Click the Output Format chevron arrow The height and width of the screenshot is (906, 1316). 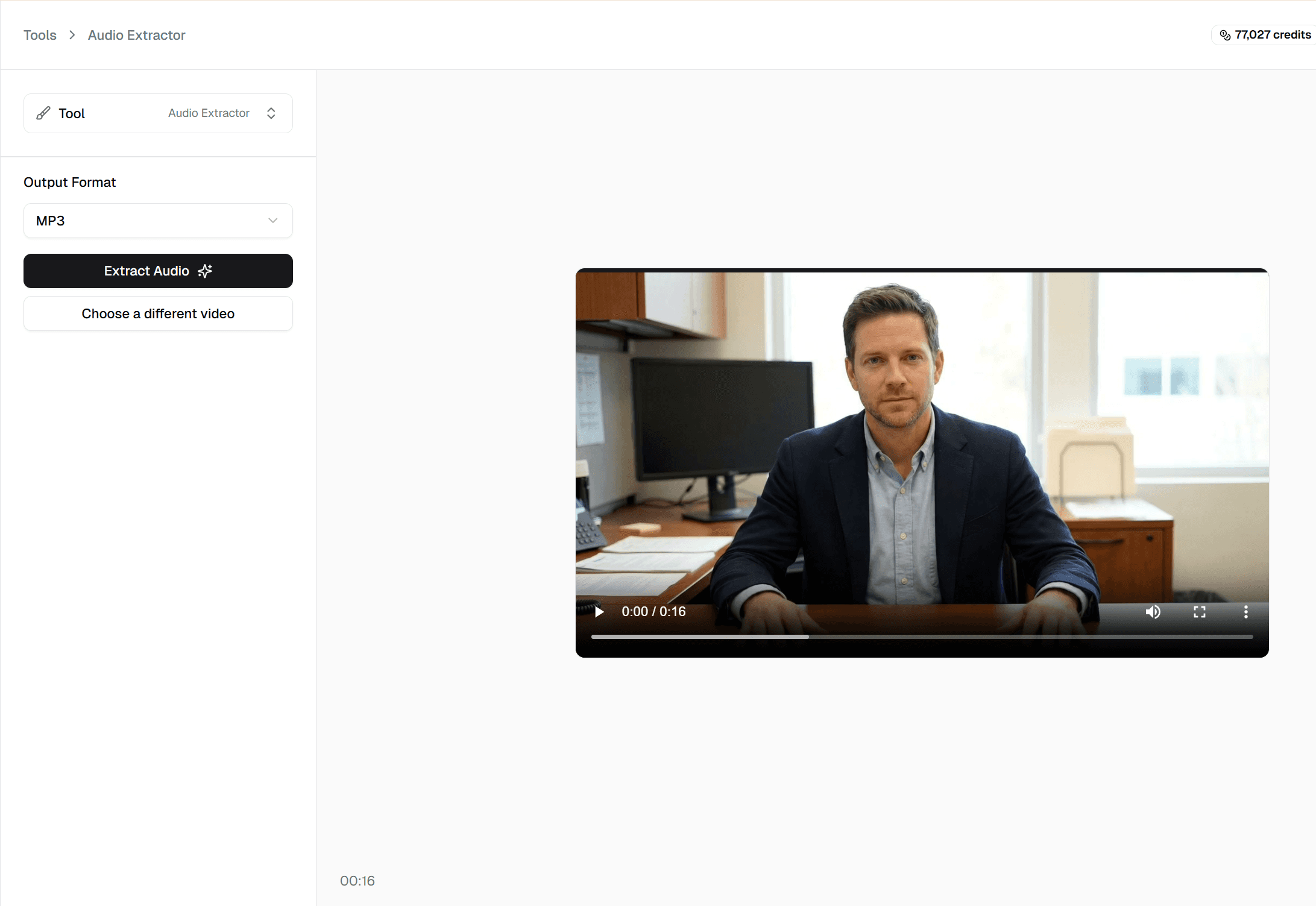click(x=273, y=221)
